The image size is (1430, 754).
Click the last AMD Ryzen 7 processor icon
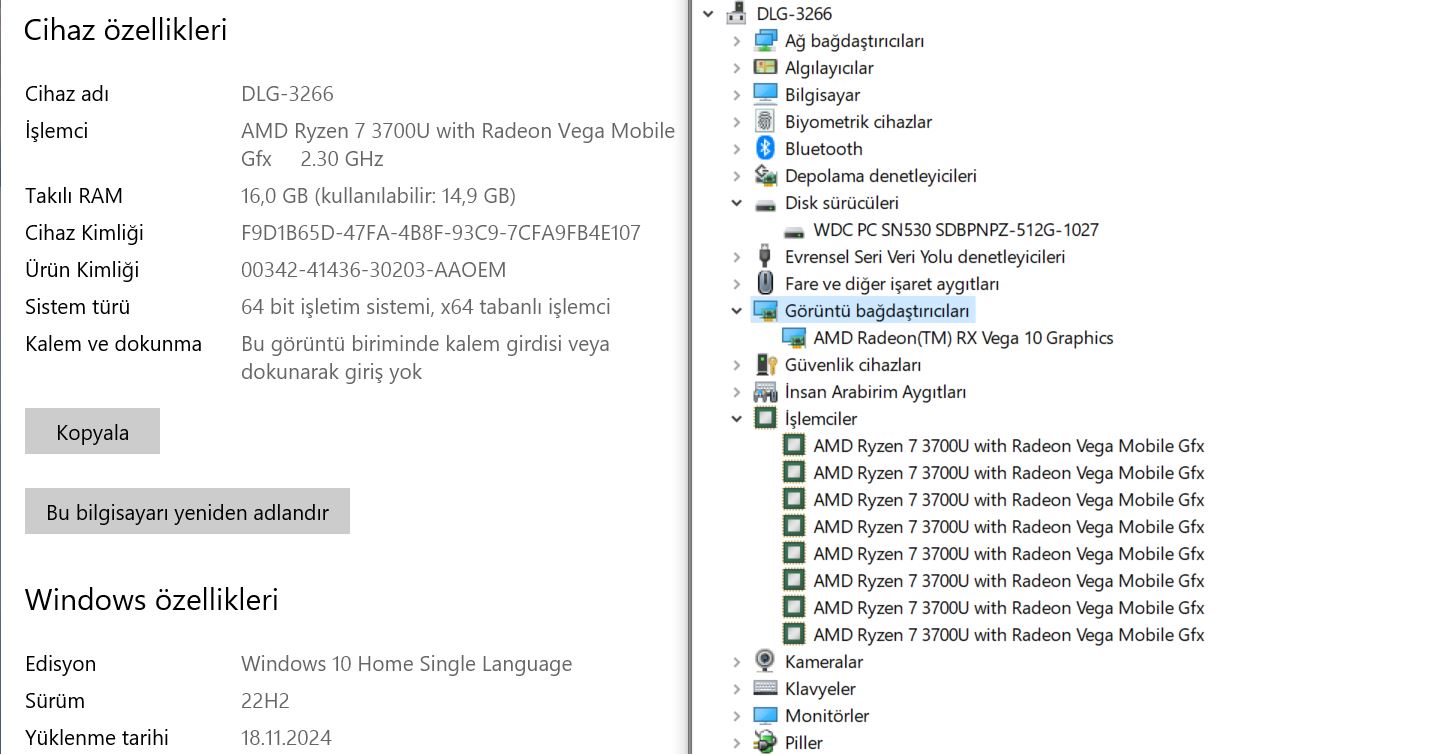pyautogui.click(x=794, y=634)
